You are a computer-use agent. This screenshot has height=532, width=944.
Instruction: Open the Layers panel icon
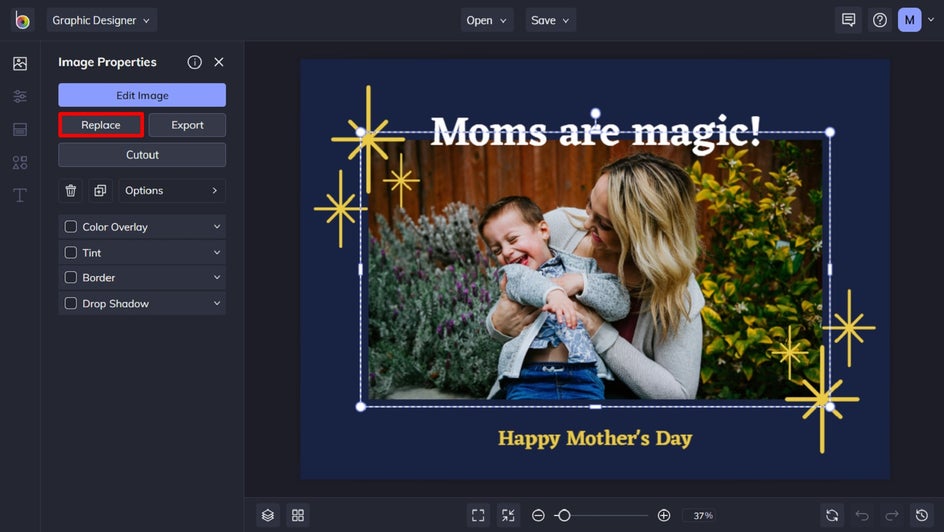tap(268, 515)
